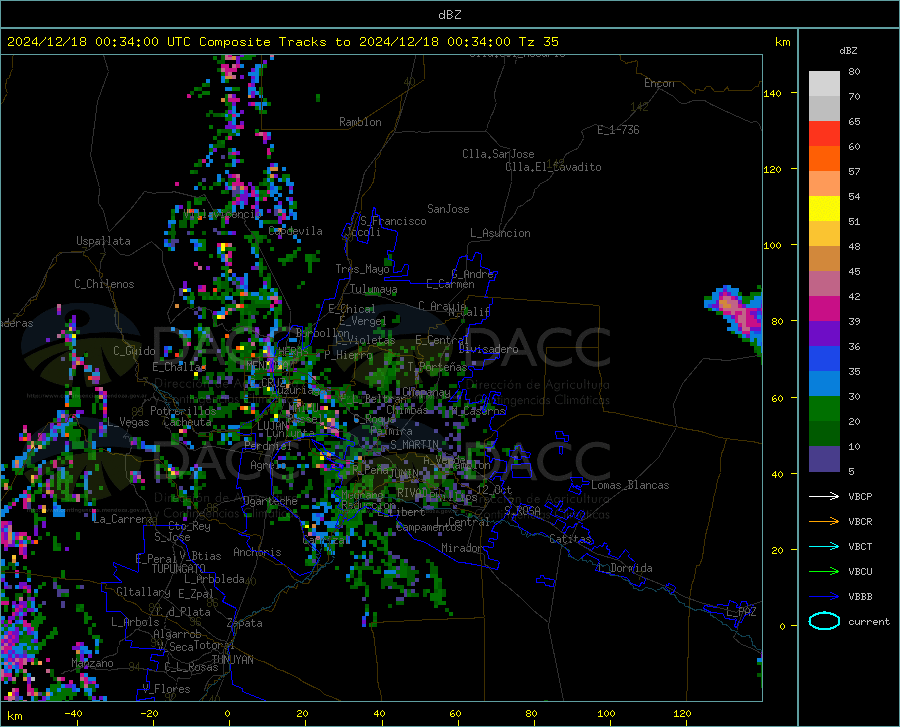Viewport: 900px width, 727px height.
Task: Select the light gray swatch below 80 dBZ
Action: pos(824,83)
